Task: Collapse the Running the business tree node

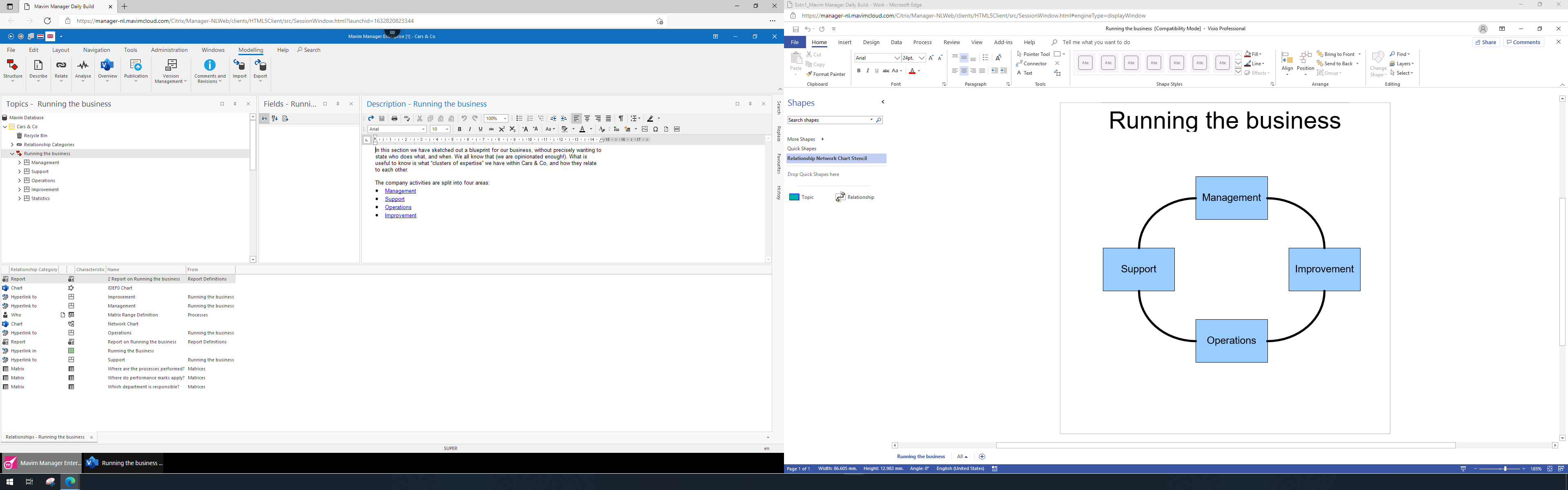Action: tap(12, 154)
